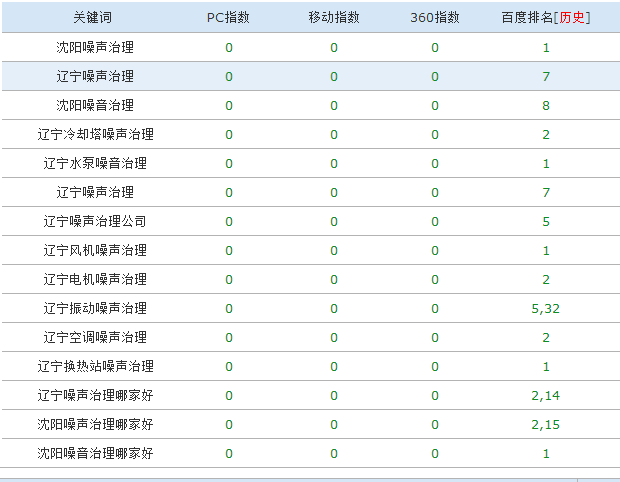Image resolution: width=620 pixels, height=482 pixels.
Task: Click the 历史 link in the header
Action: (x=573, y=18)
